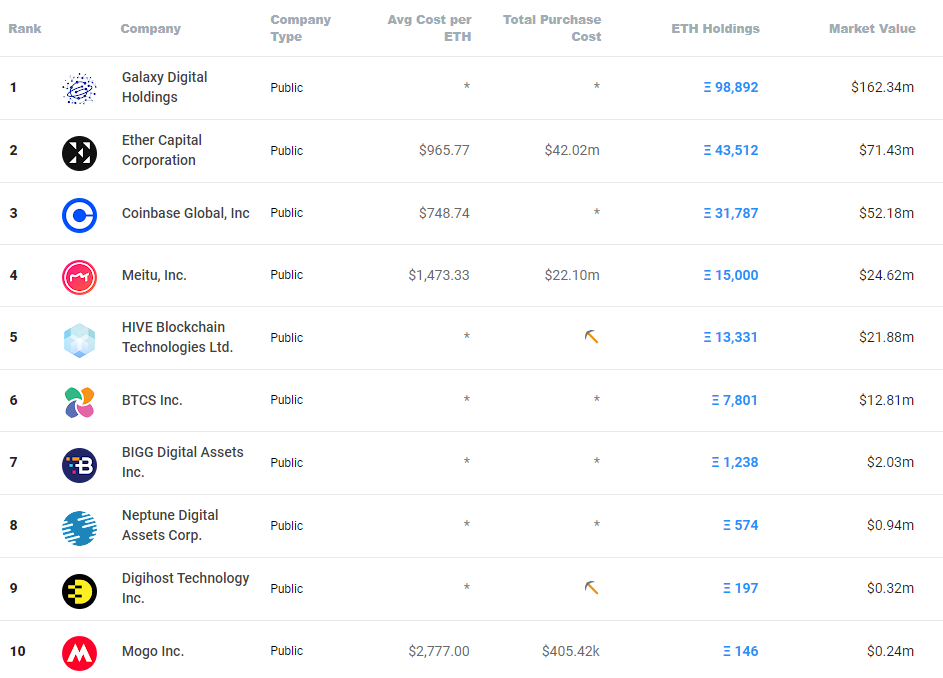
Task: Click the Ether Capital Corporation logo
Action: (79, 153)
